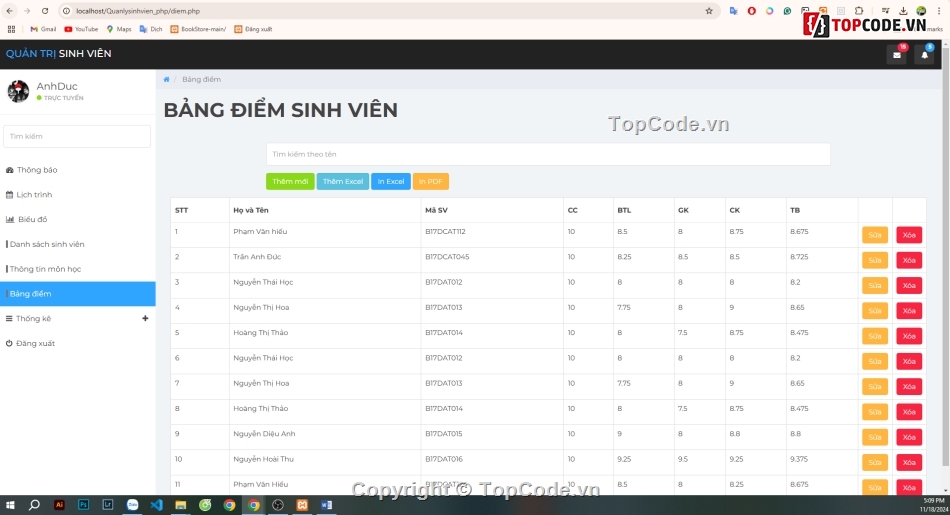Open Microsoft Word from taskbar
The image size is (950, 515).
[327, 505]
